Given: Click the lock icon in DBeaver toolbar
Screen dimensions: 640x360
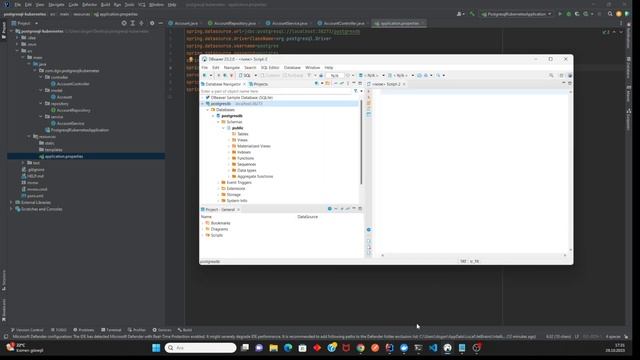Looking at the screenshot, I should pos(321,76).
